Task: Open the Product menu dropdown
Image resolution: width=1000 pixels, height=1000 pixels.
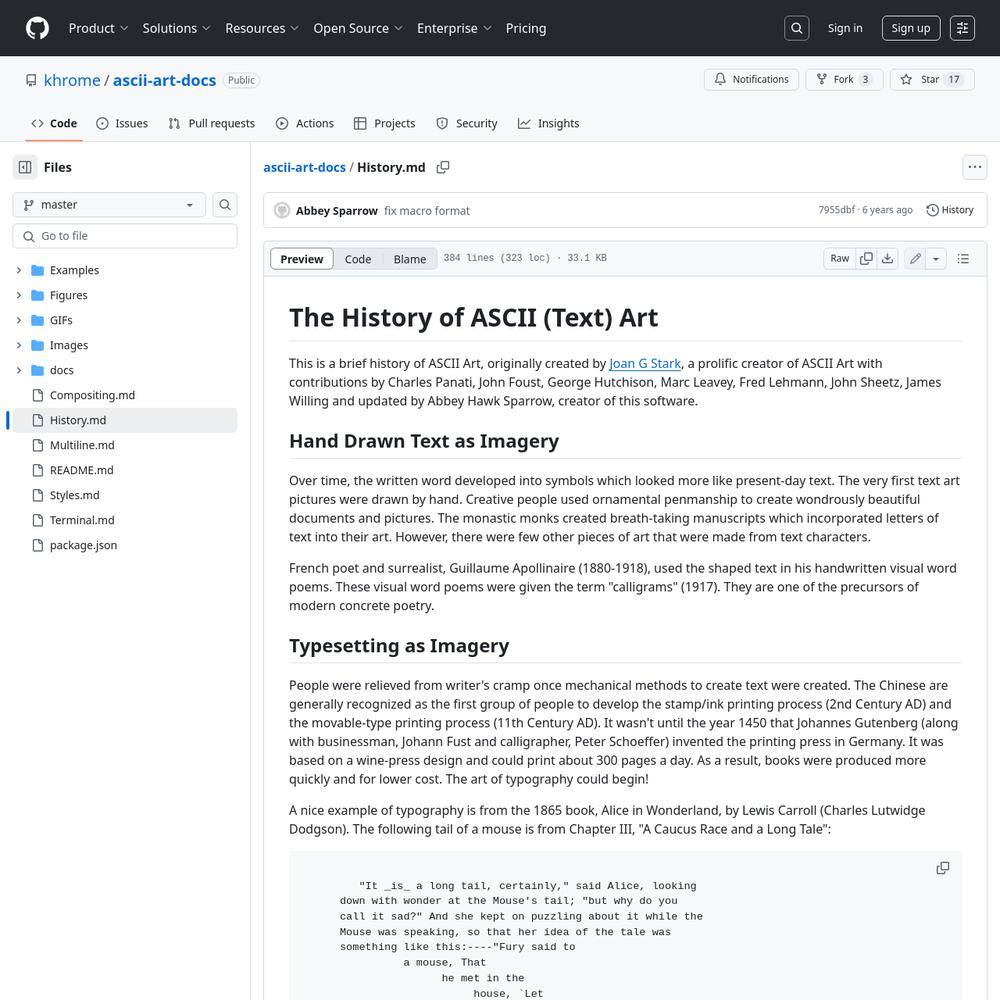Action: pyautogui.click(x=99, y=28)
